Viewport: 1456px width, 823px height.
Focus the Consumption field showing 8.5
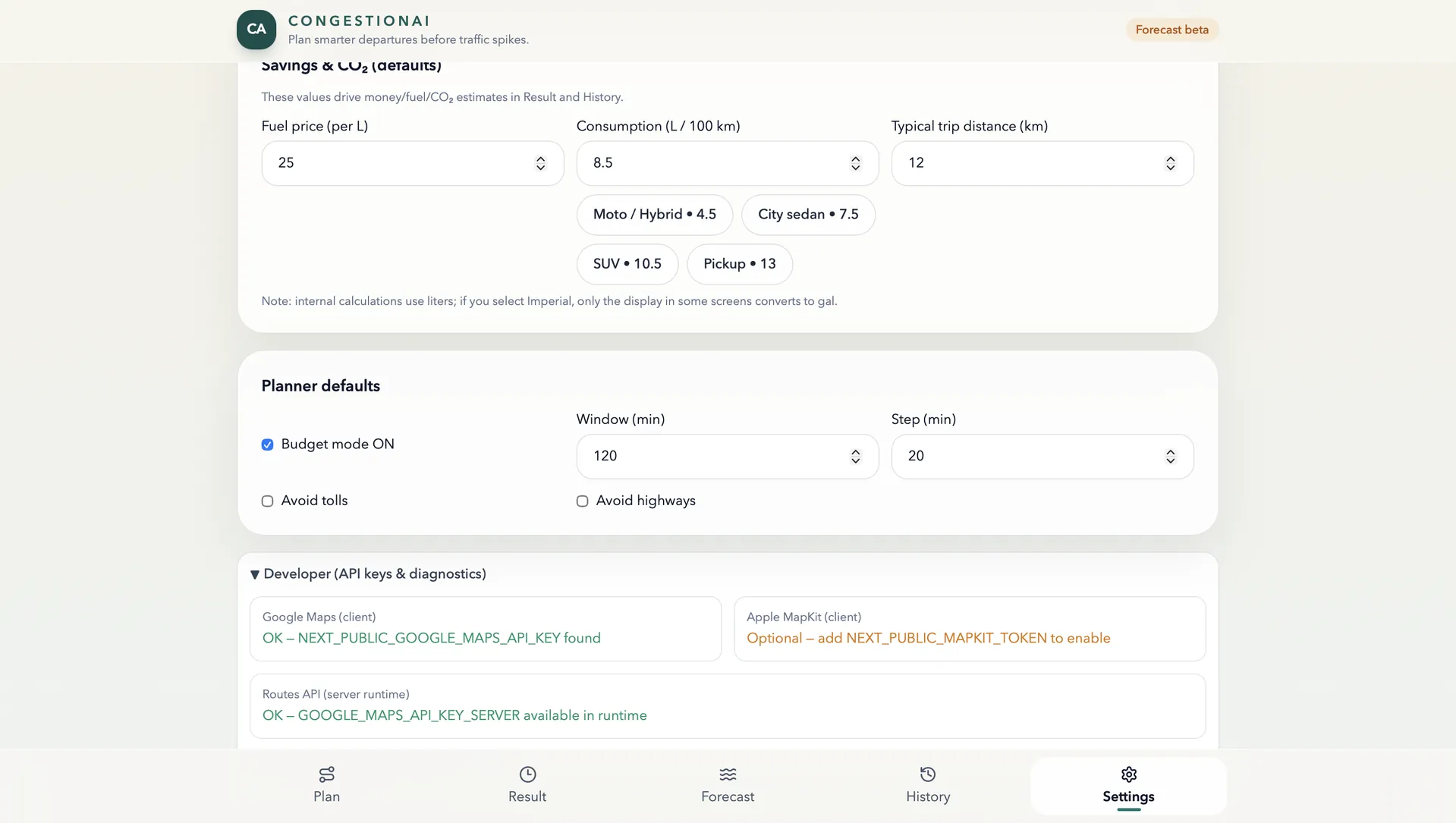(728, 163)
